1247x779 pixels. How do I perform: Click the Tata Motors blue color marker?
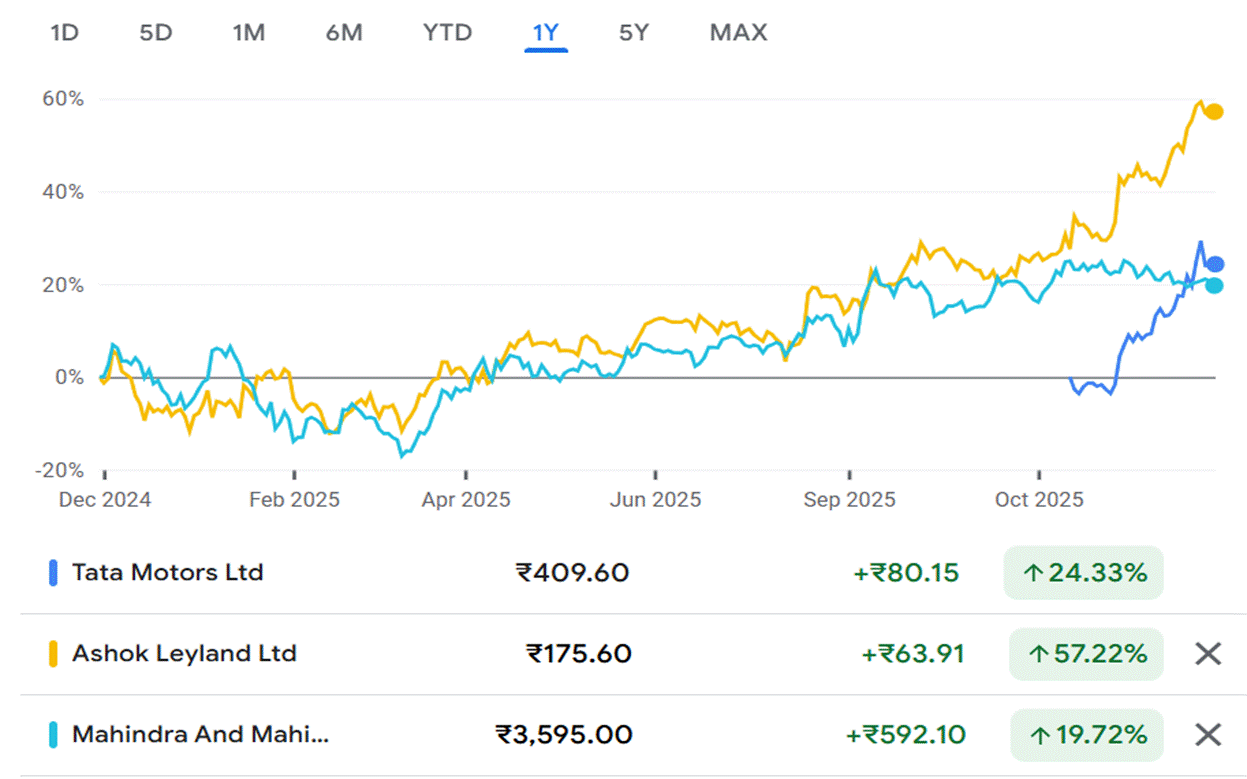[53, 573]
